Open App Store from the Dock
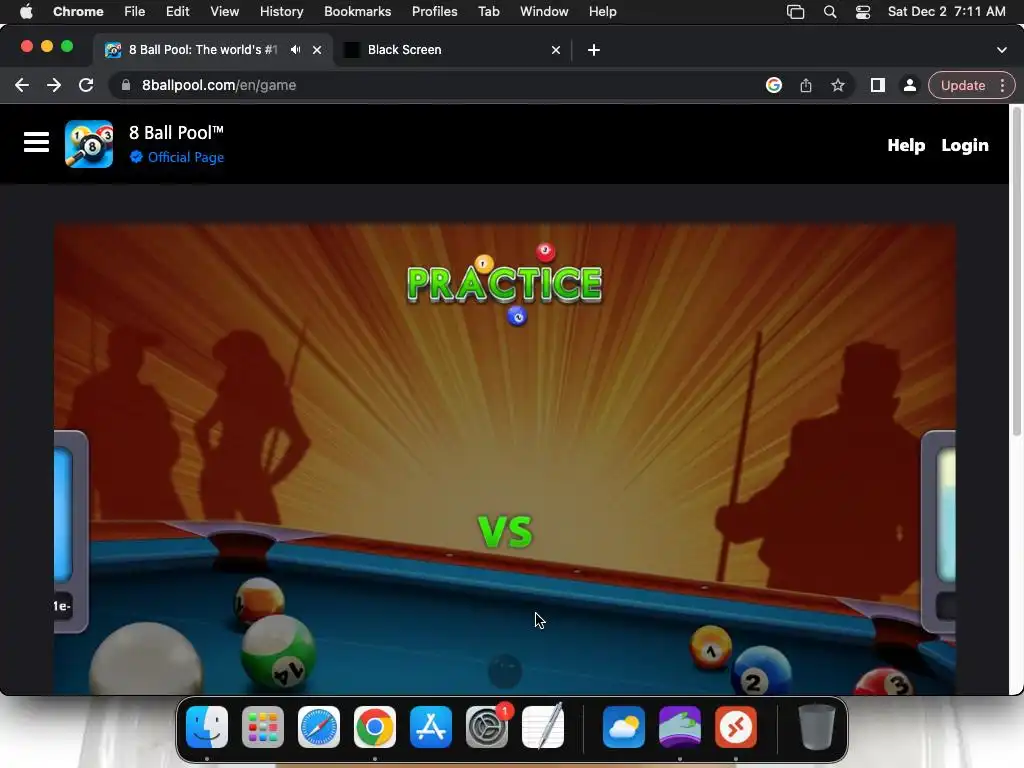The width and height of the screenshot is (1024, 768). pos(431,727)
